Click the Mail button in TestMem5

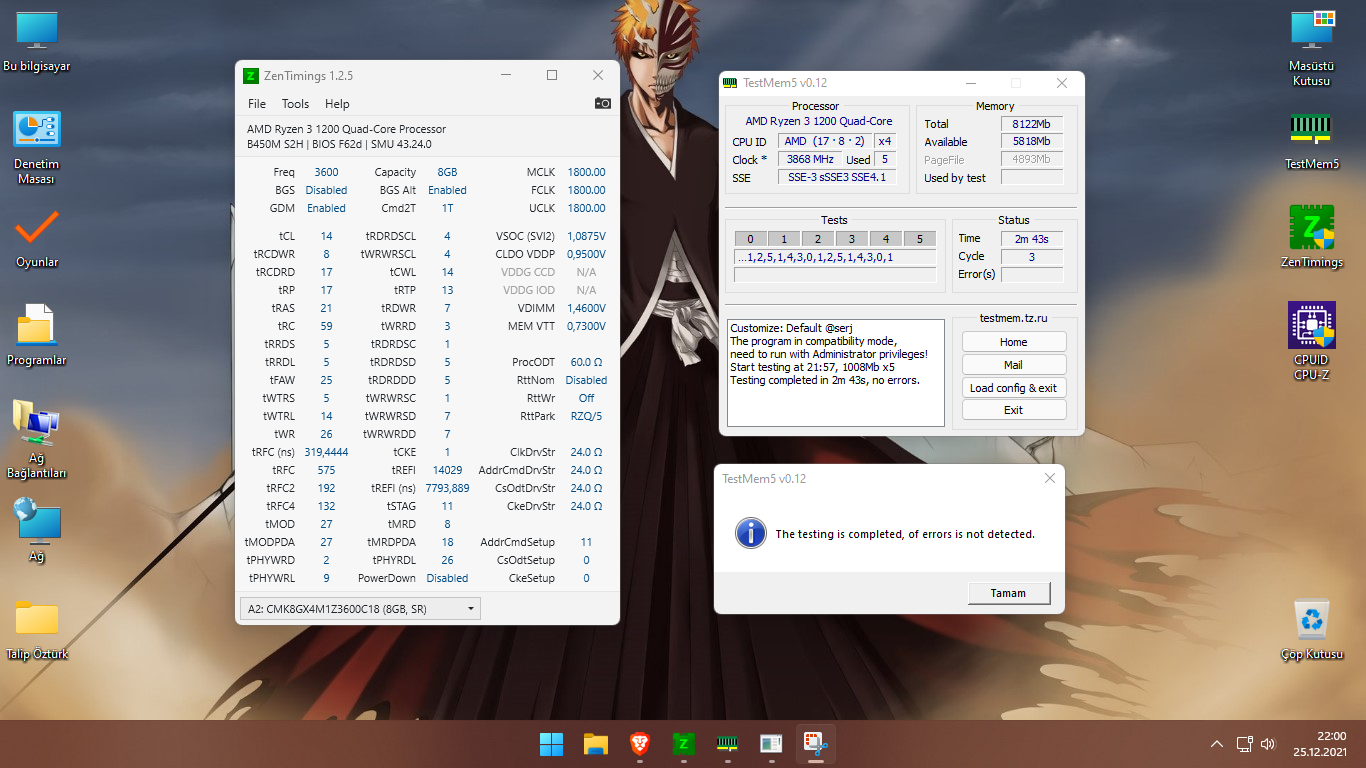[x=1014, y=365]
